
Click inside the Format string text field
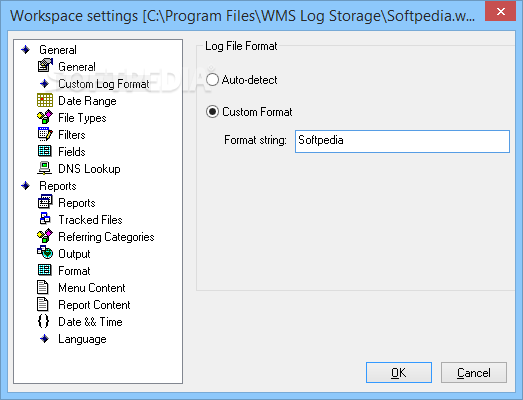pos(402,141)
